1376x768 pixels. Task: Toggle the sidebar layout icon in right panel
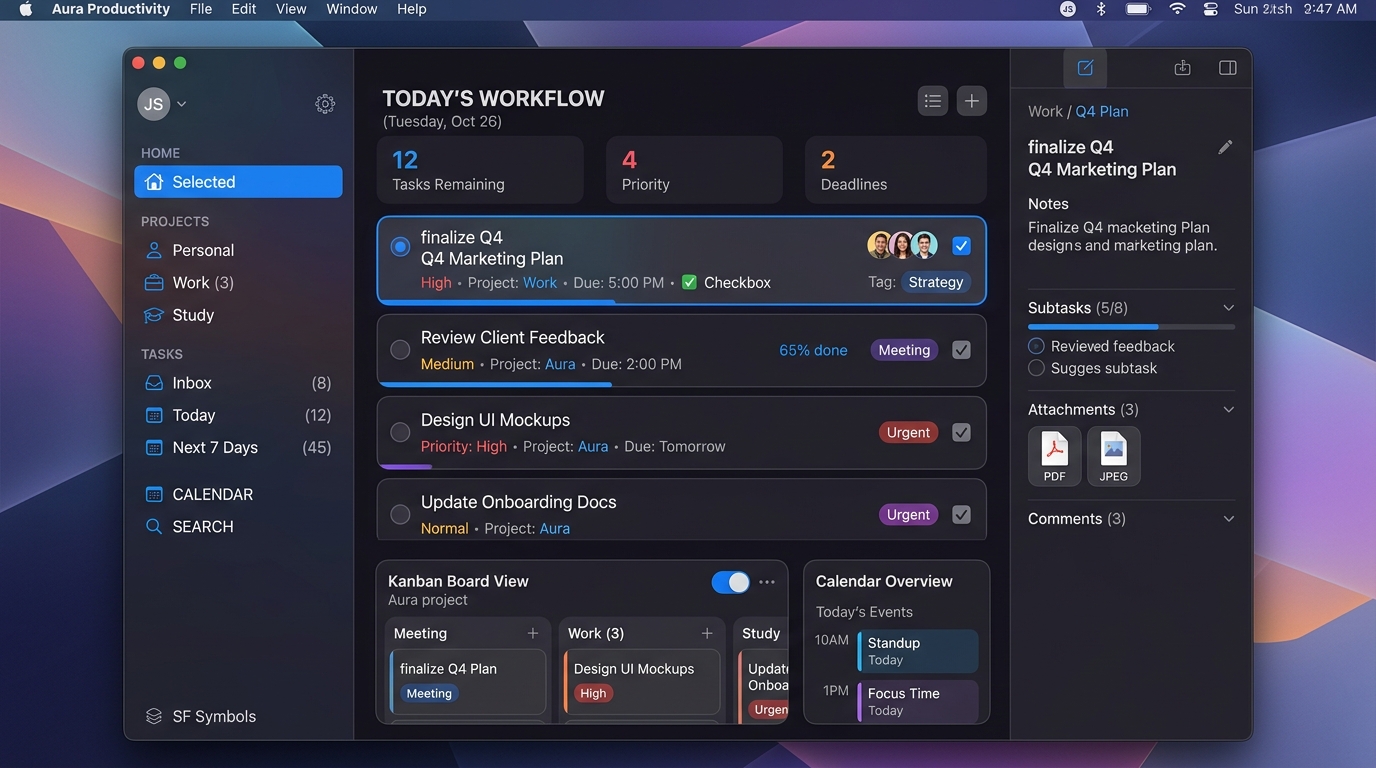(x=1228, y=68)
